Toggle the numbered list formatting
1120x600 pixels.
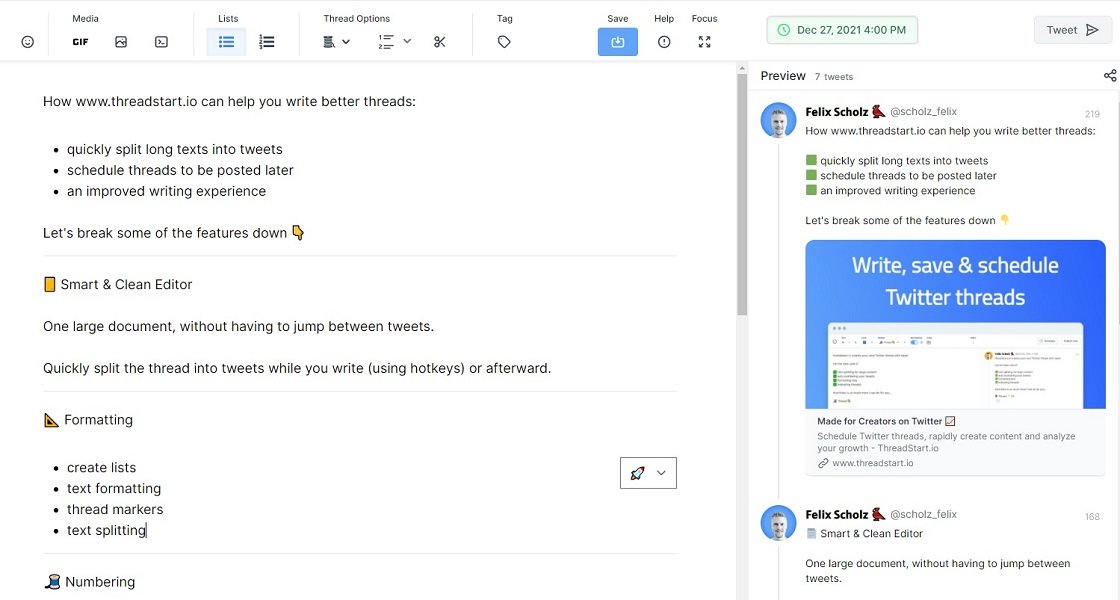(266, 41)
